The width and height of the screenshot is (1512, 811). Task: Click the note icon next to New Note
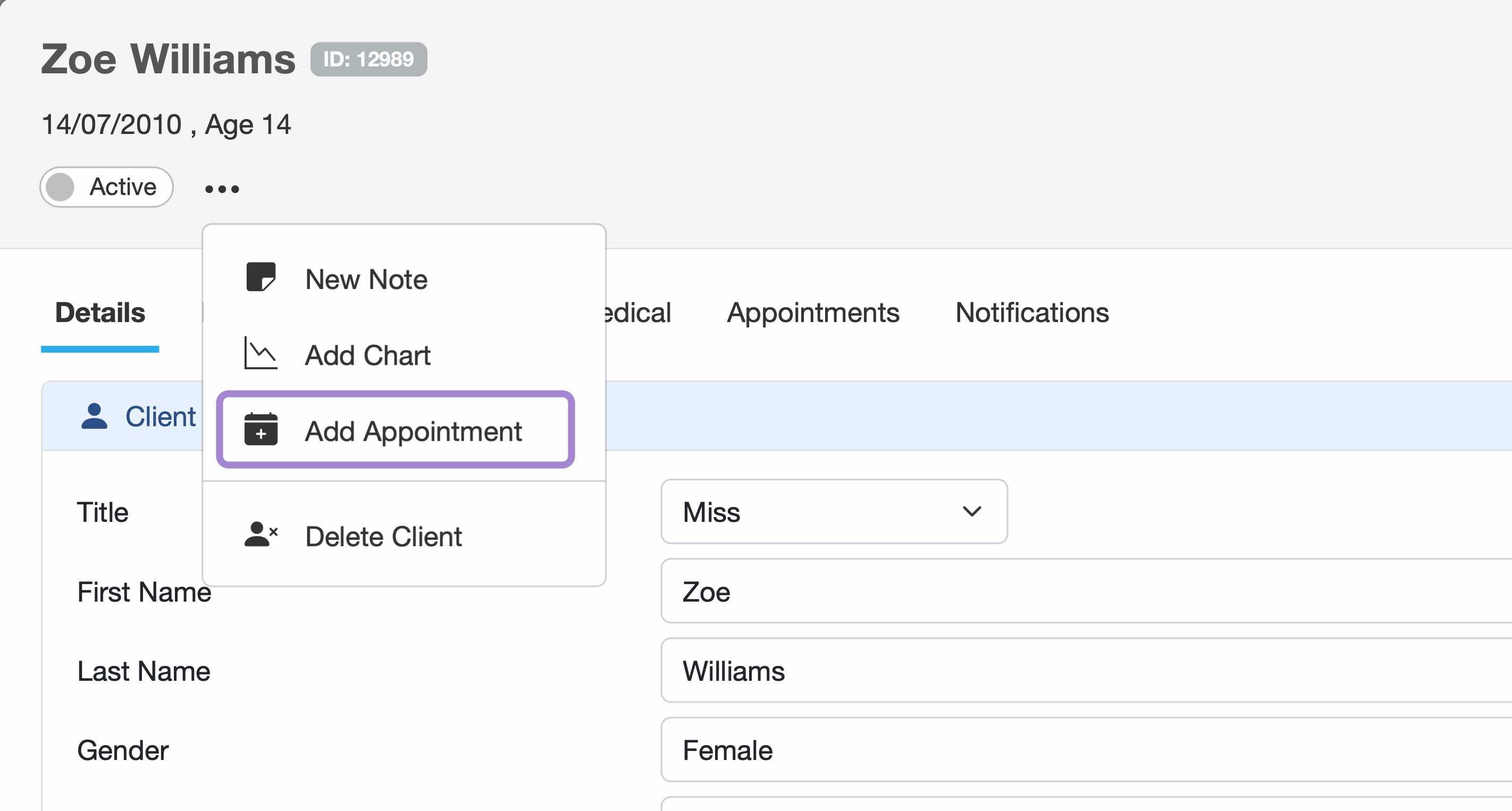click(261, 278)
